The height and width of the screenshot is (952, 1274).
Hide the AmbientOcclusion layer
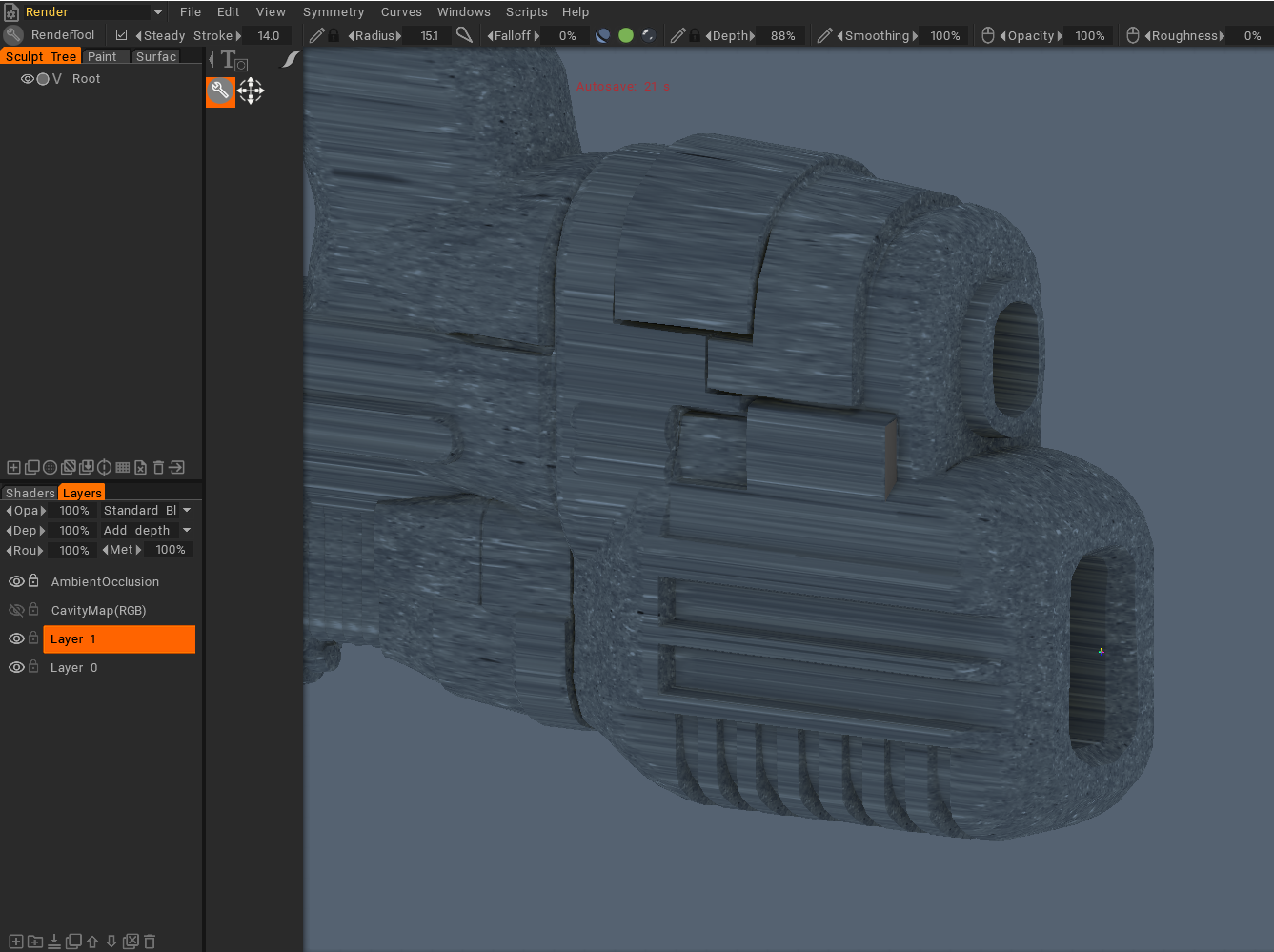click(16, 581)
